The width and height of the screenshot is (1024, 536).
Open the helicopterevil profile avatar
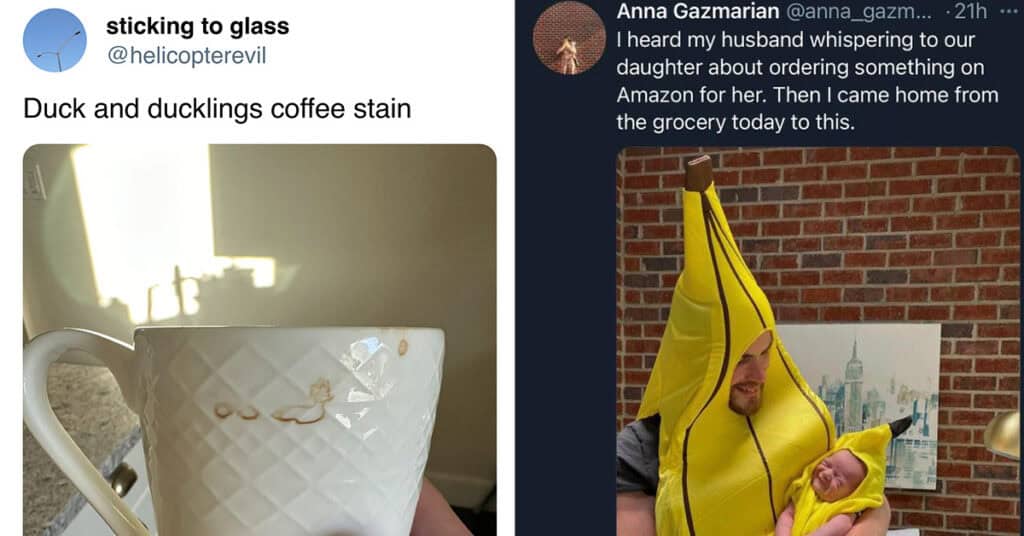55,40
